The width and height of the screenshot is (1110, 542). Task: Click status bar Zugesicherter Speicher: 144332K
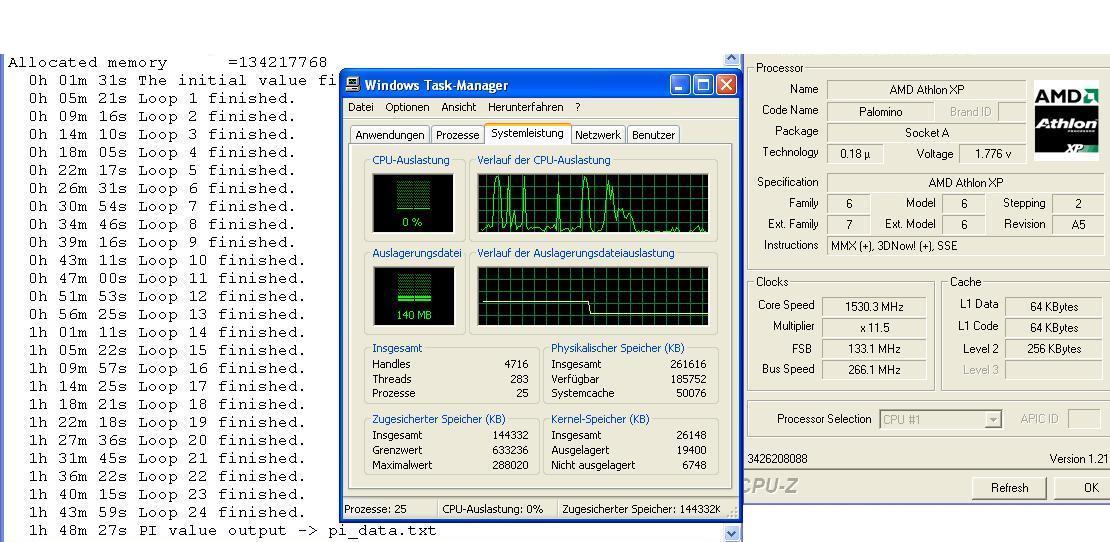(x=641, y=509)
